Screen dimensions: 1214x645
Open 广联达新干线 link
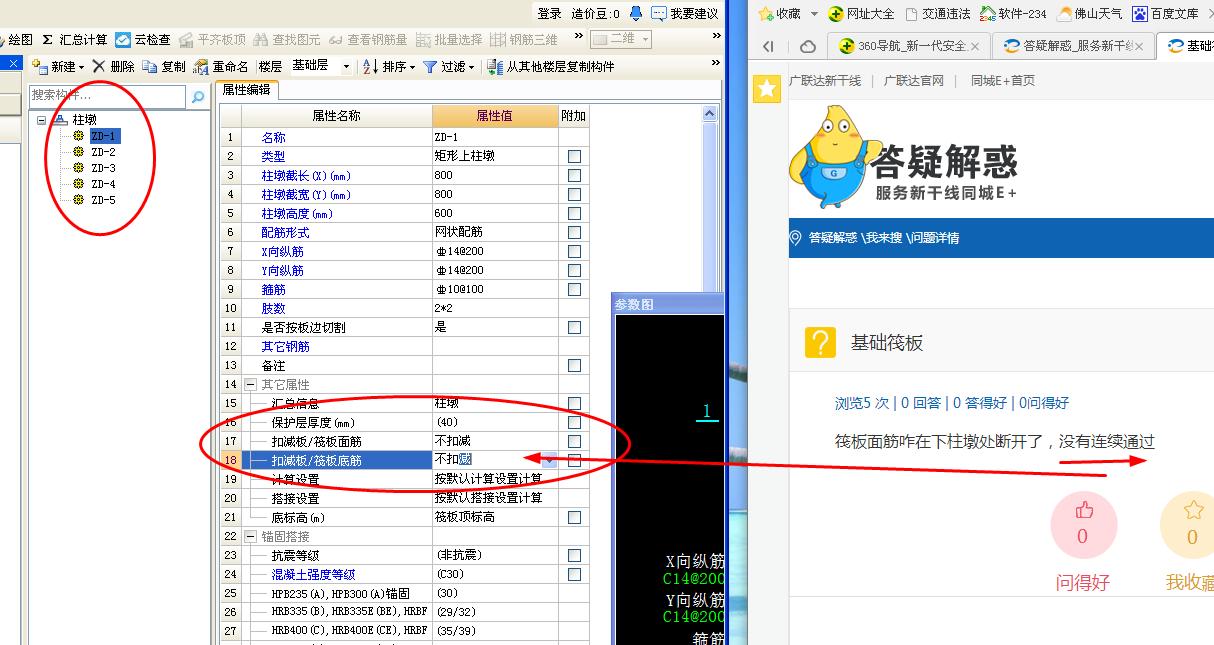[825, 80]
